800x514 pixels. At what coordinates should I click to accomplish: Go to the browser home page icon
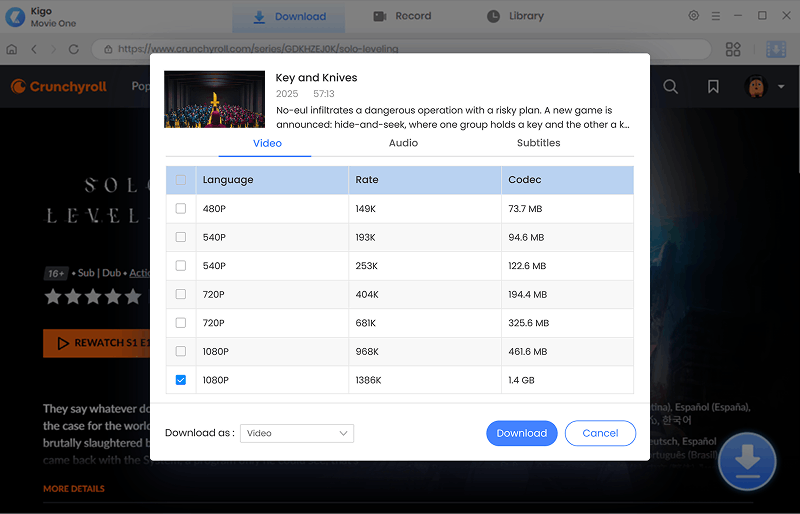tap(12, 49)
